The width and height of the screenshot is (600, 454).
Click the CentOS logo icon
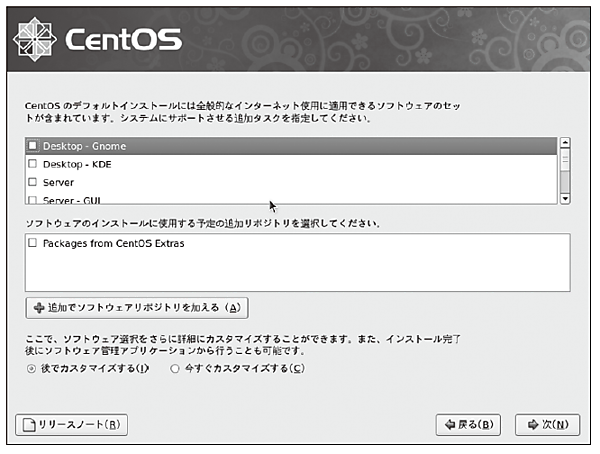click(36, 39)
